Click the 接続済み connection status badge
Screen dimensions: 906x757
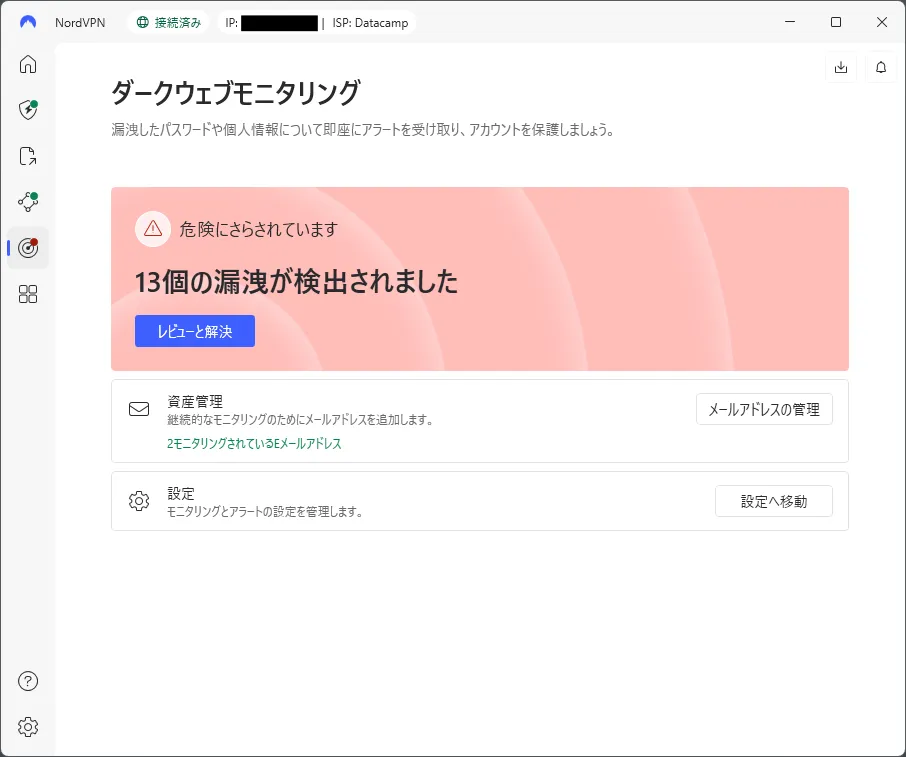167,22
